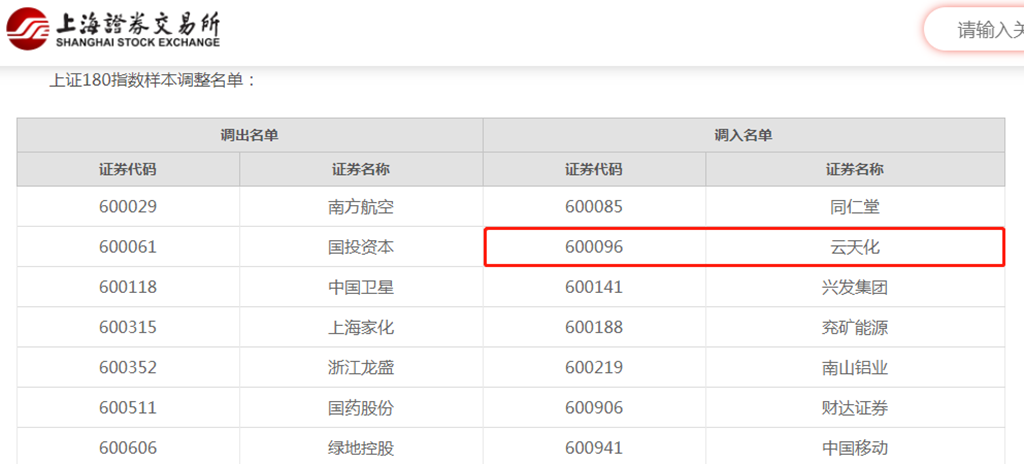Select the 证券代码 column header under 调出名单

(127, 169)
